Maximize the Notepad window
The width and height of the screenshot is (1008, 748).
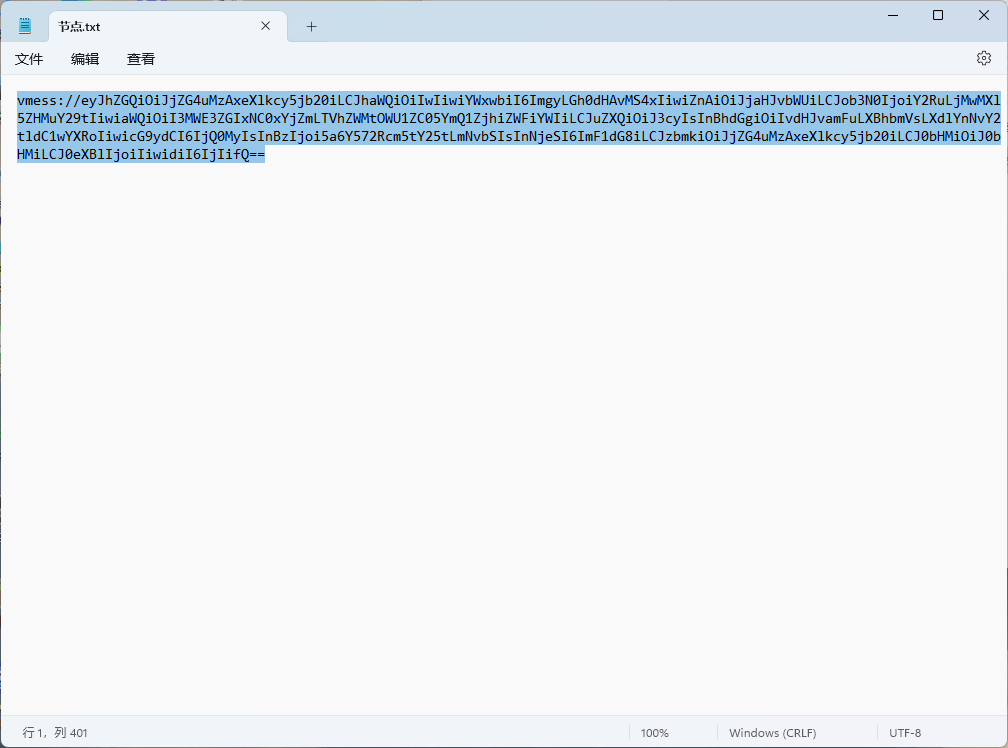tap(938, 15)
